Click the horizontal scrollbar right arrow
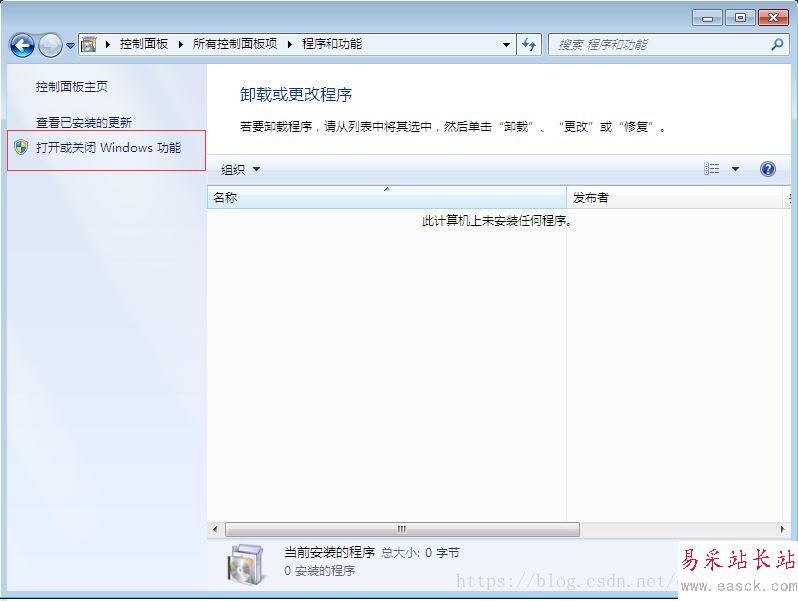Screen dimensions: 798x601 [783, 529]
